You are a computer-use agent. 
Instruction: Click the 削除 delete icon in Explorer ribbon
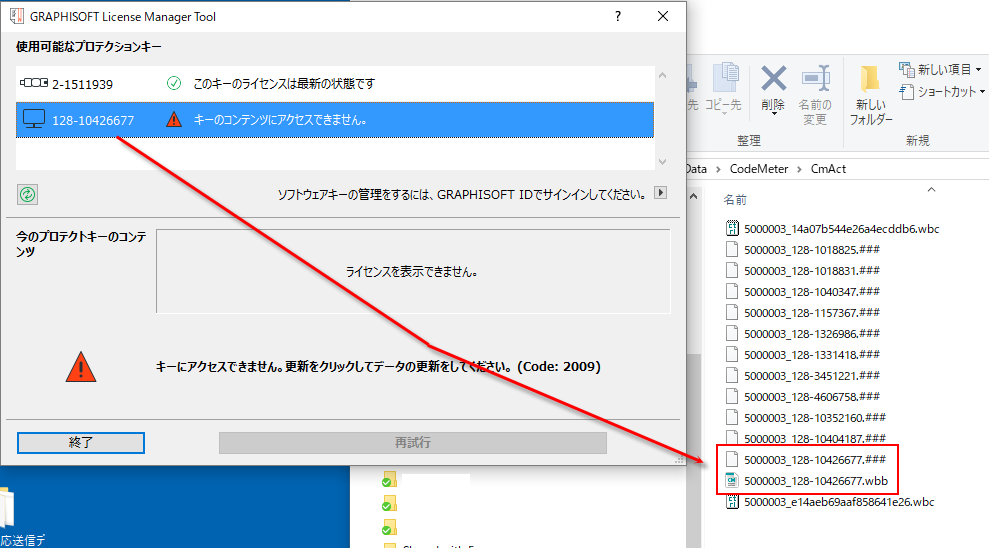773,79
